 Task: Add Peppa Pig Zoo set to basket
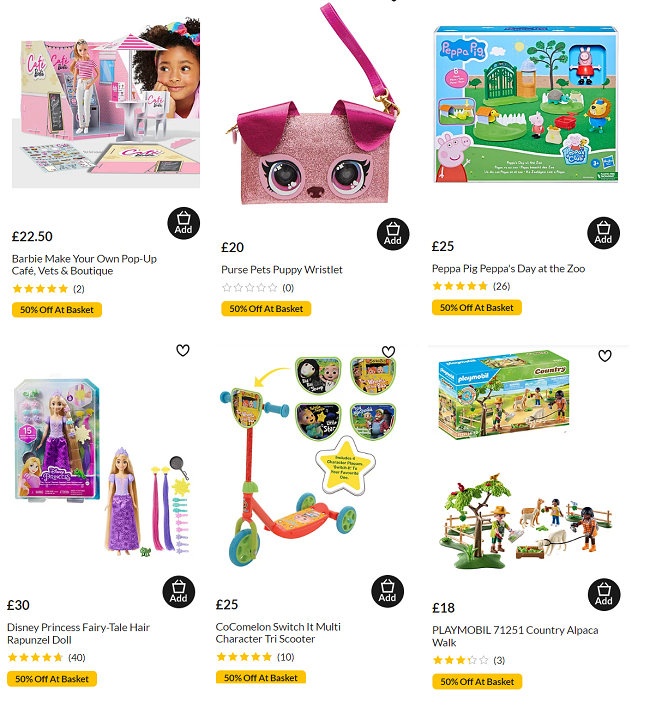coord(603,233)
